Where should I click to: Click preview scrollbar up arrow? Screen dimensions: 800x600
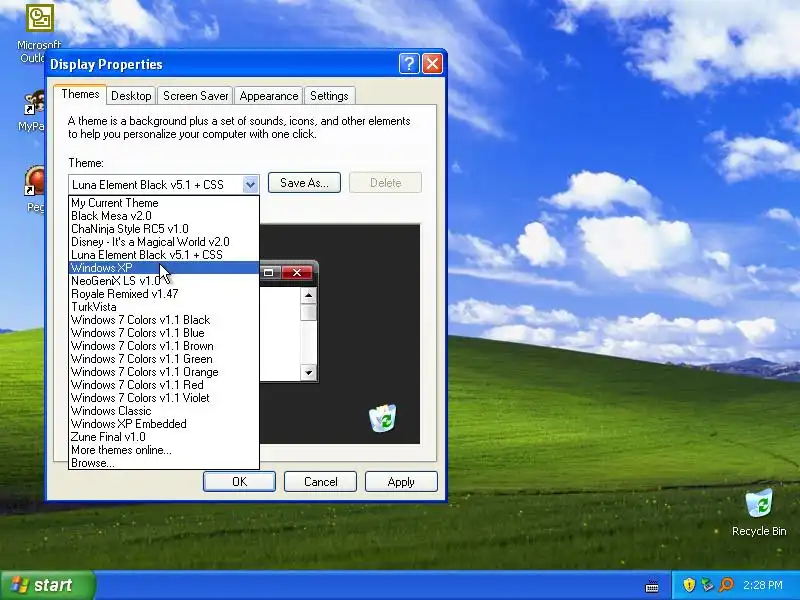tap(308, 296)
